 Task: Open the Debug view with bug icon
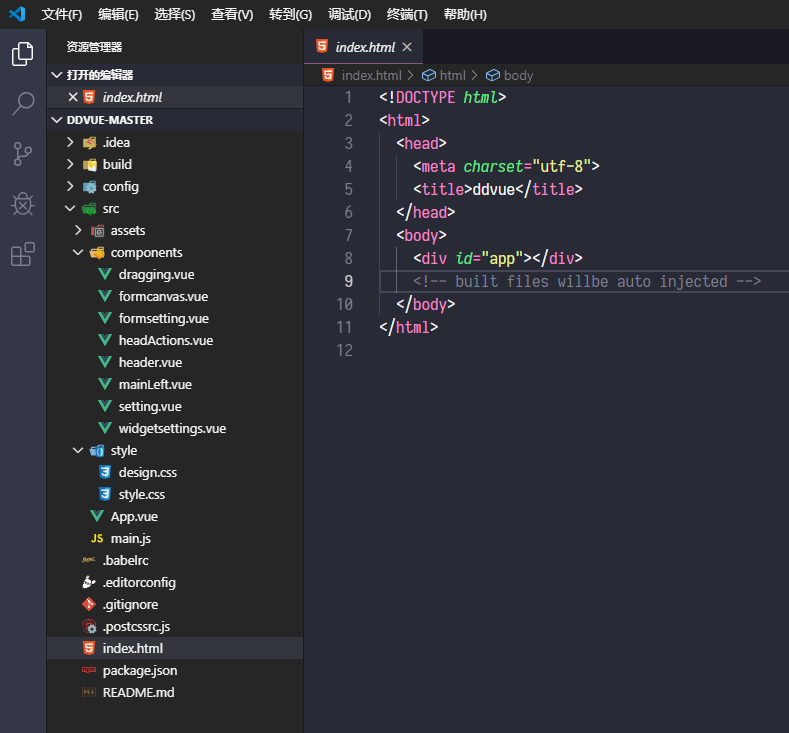(x=23, y=204)
